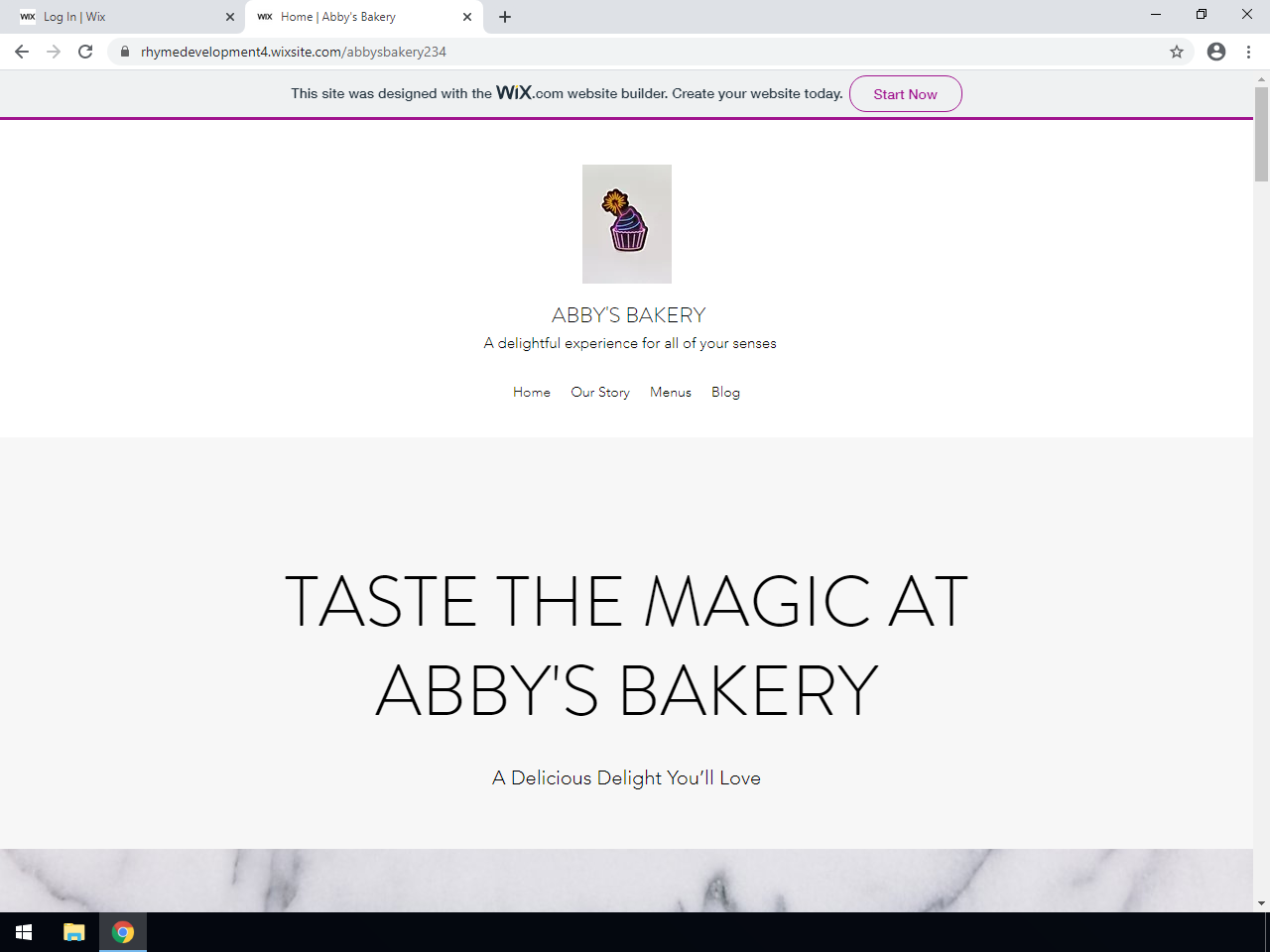
Task: Open the Our Story page link
Action: pos(600,392)
